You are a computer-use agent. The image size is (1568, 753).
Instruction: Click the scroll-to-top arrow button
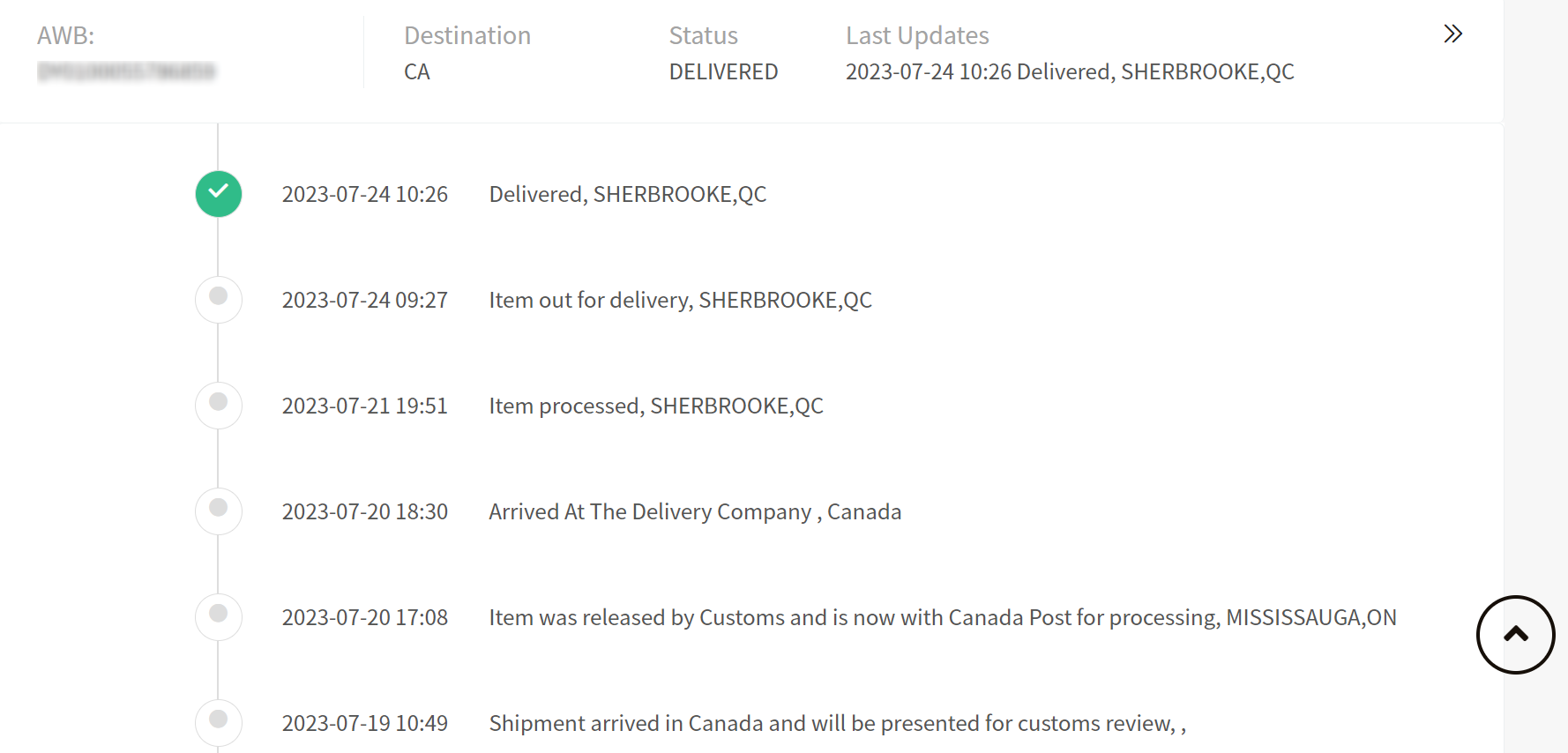click(1515, 634)
